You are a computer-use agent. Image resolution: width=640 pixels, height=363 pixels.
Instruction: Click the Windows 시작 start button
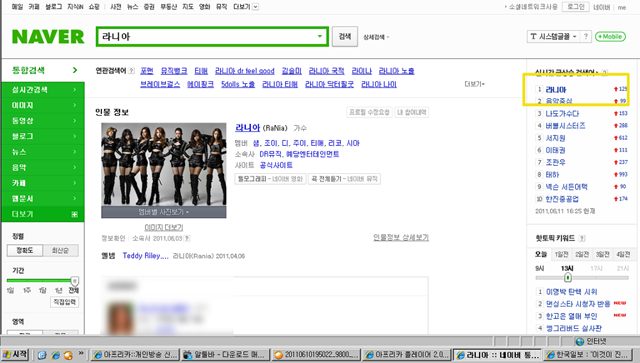pos(15,354)
